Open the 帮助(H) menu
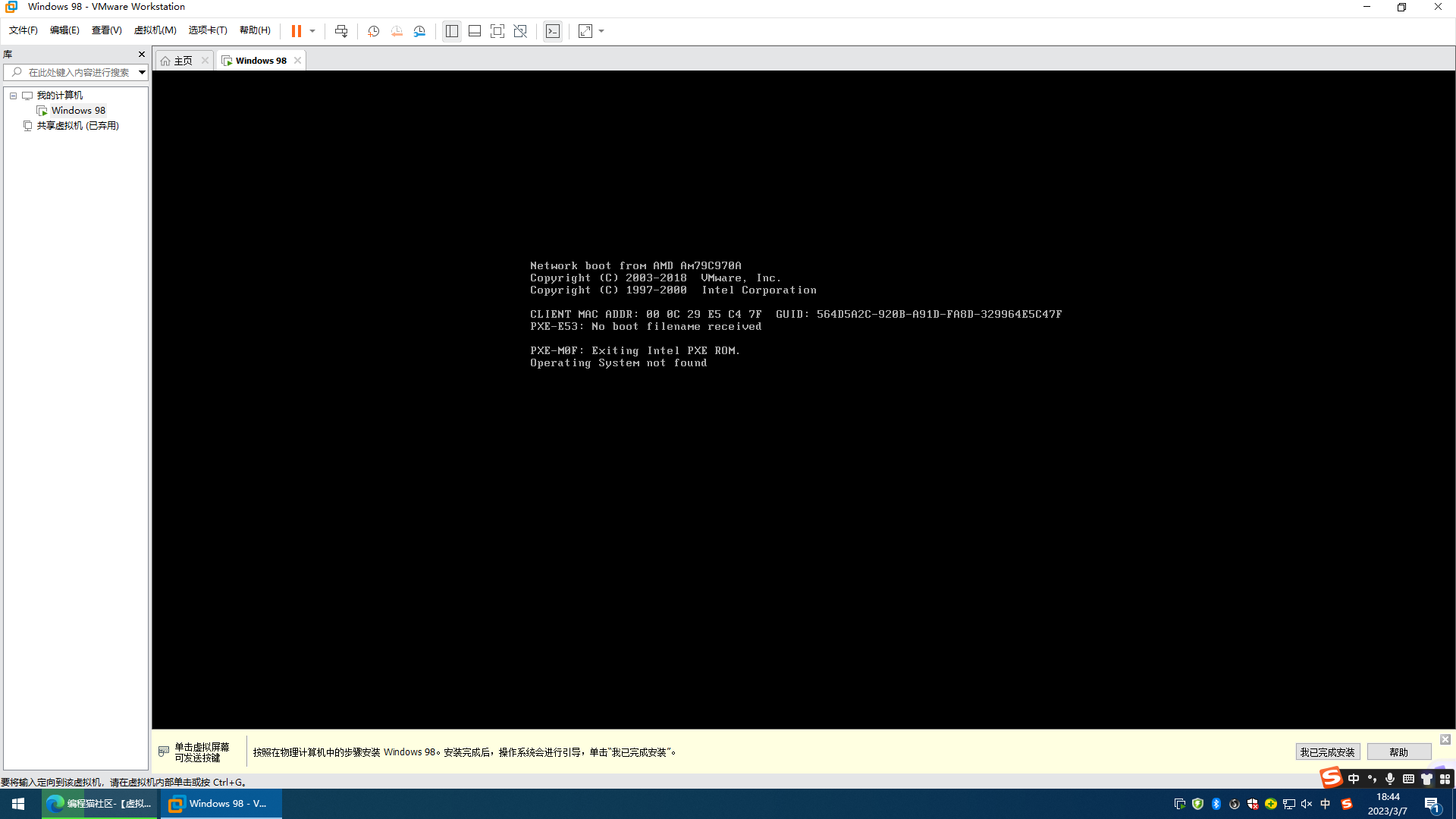This screenshot has height=819, width=1456. click(x=256, y=30)
